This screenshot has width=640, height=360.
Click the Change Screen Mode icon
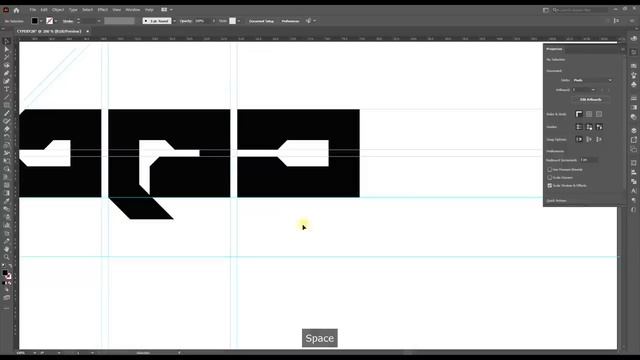point(7,298)
